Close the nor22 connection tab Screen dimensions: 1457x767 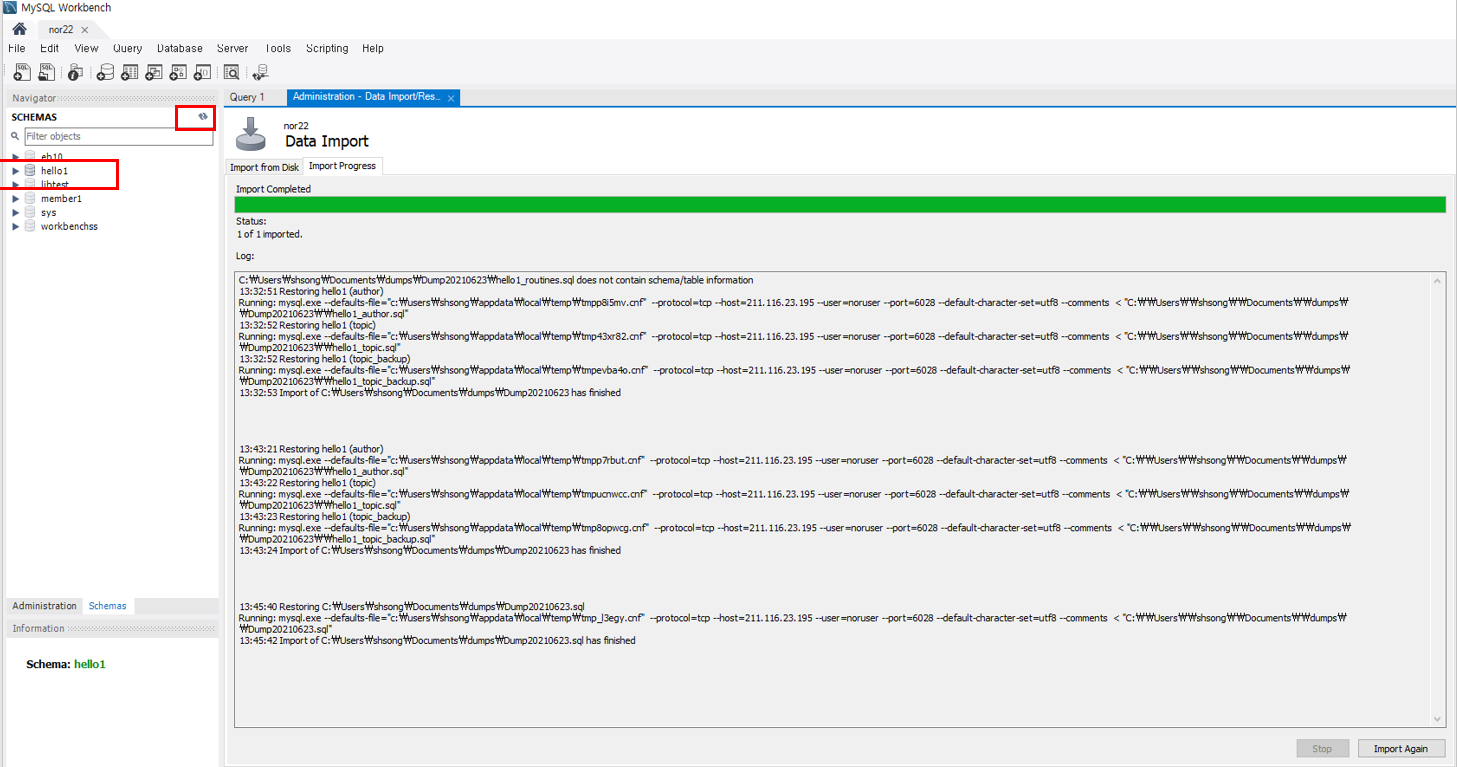(x=85, y=30)
